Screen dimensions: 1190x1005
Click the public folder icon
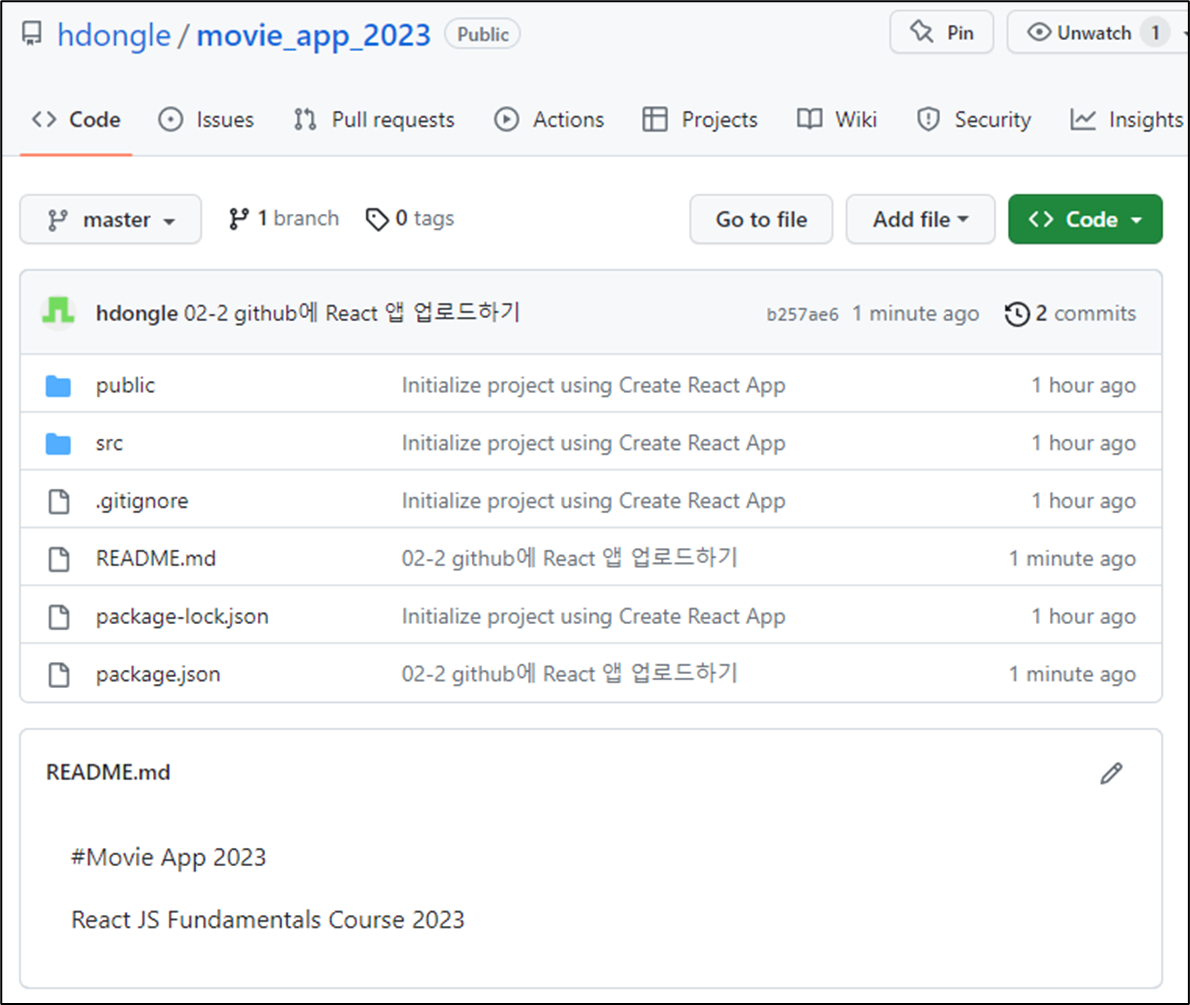click(58, 386)
